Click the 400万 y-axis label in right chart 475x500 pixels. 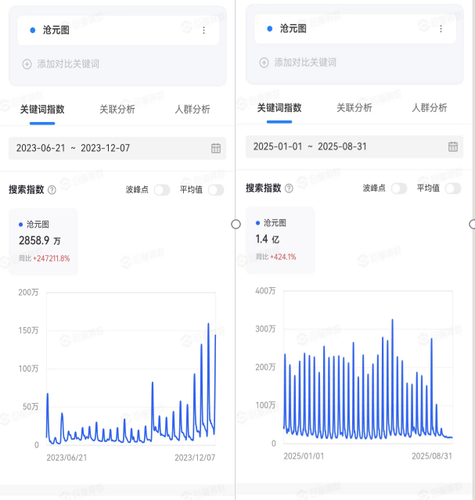tap(266, 291)
